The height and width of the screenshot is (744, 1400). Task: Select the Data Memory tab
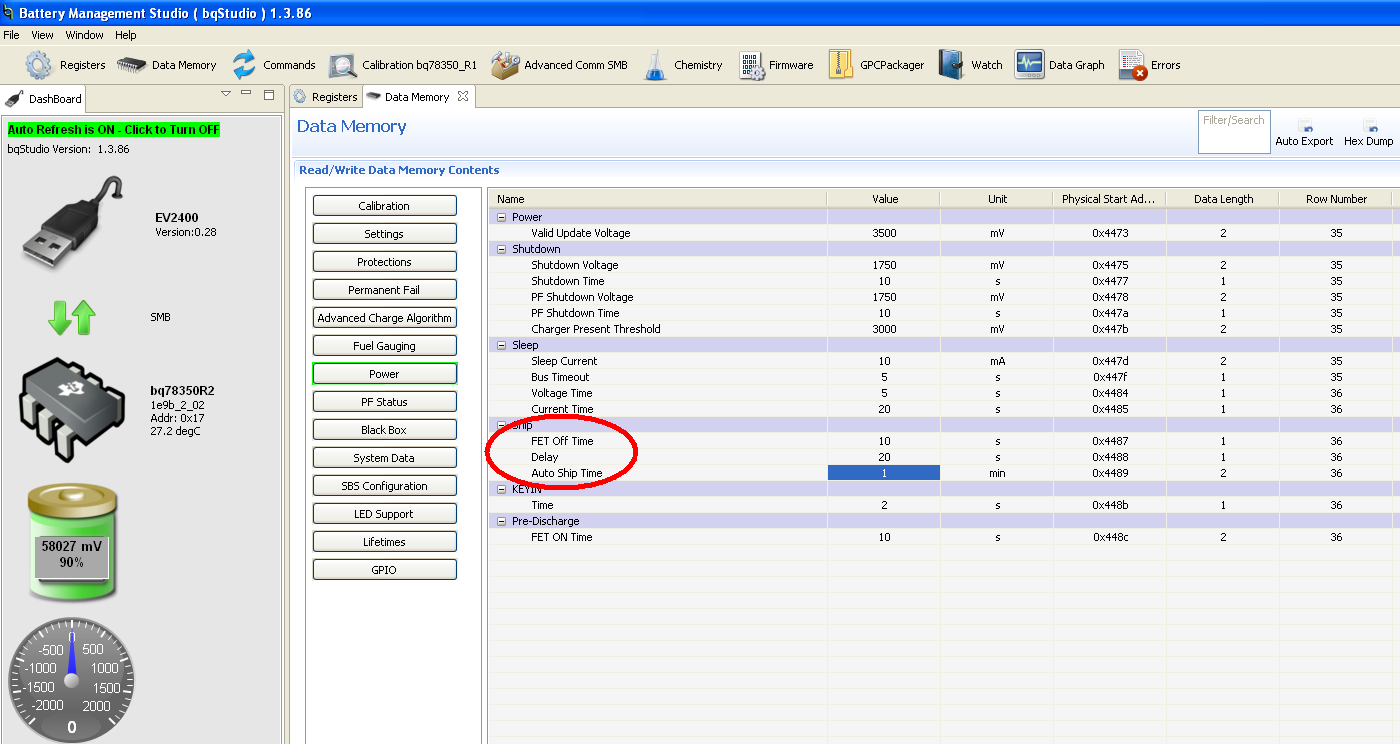(417, 97)
